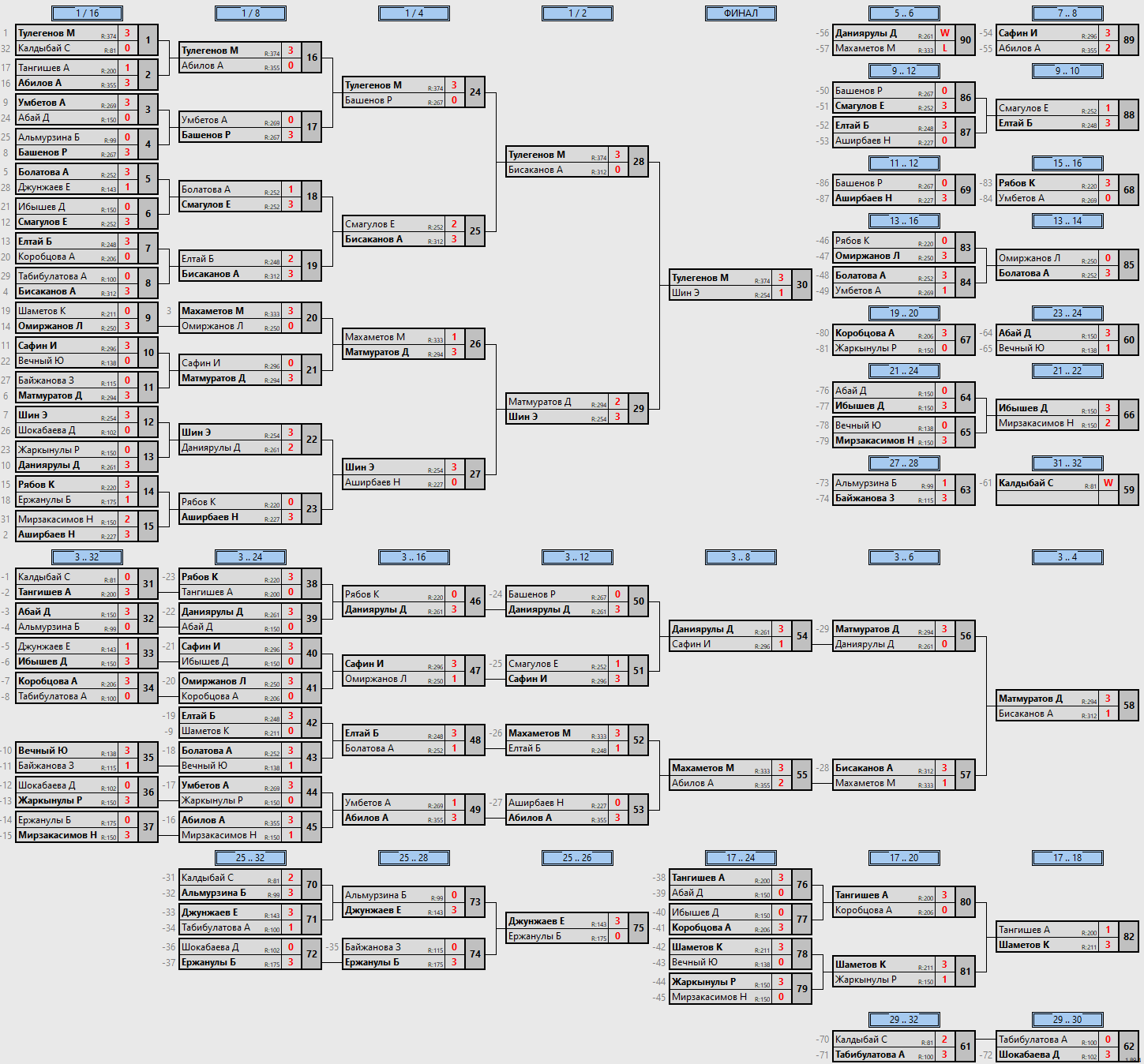Select the '29 .. 30' placement header

point(1067,1020)
